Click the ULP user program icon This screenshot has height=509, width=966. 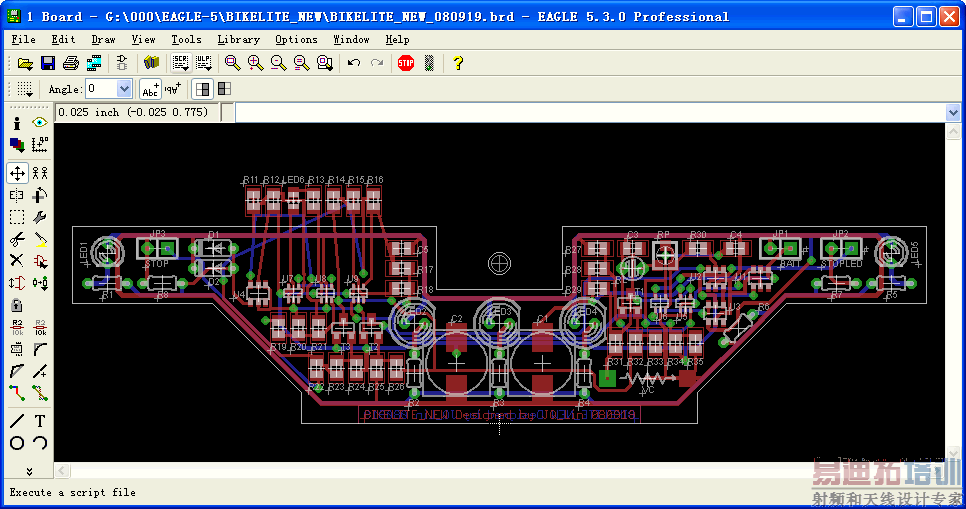[203, 63]
